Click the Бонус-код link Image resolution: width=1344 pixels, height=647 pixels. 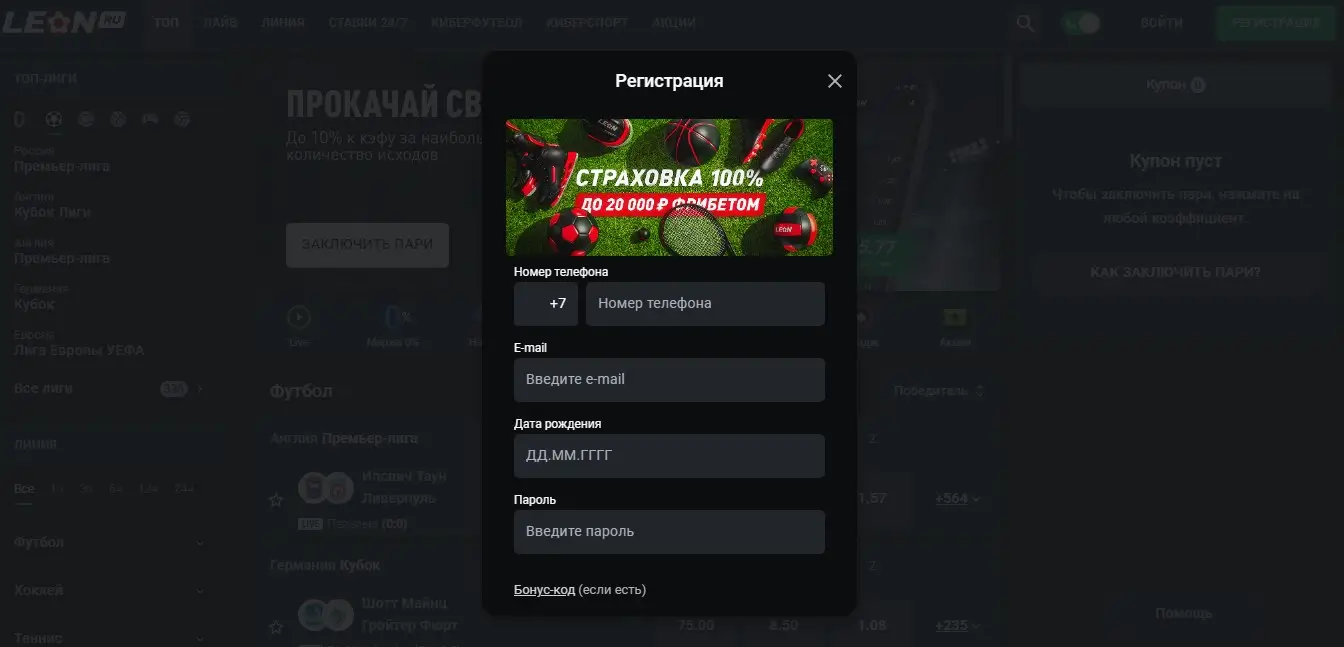point(544,590)
